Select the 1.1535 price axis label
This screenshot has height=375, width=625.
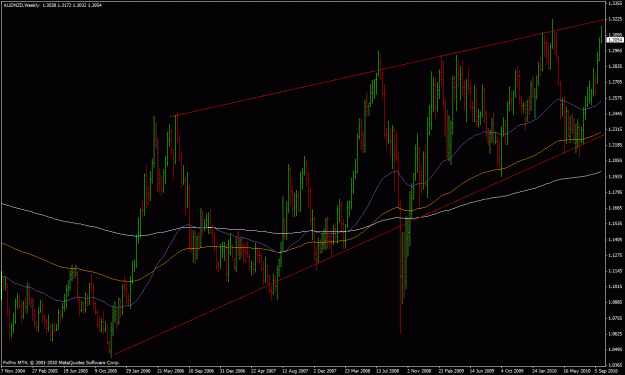click(x=615, y=224)
